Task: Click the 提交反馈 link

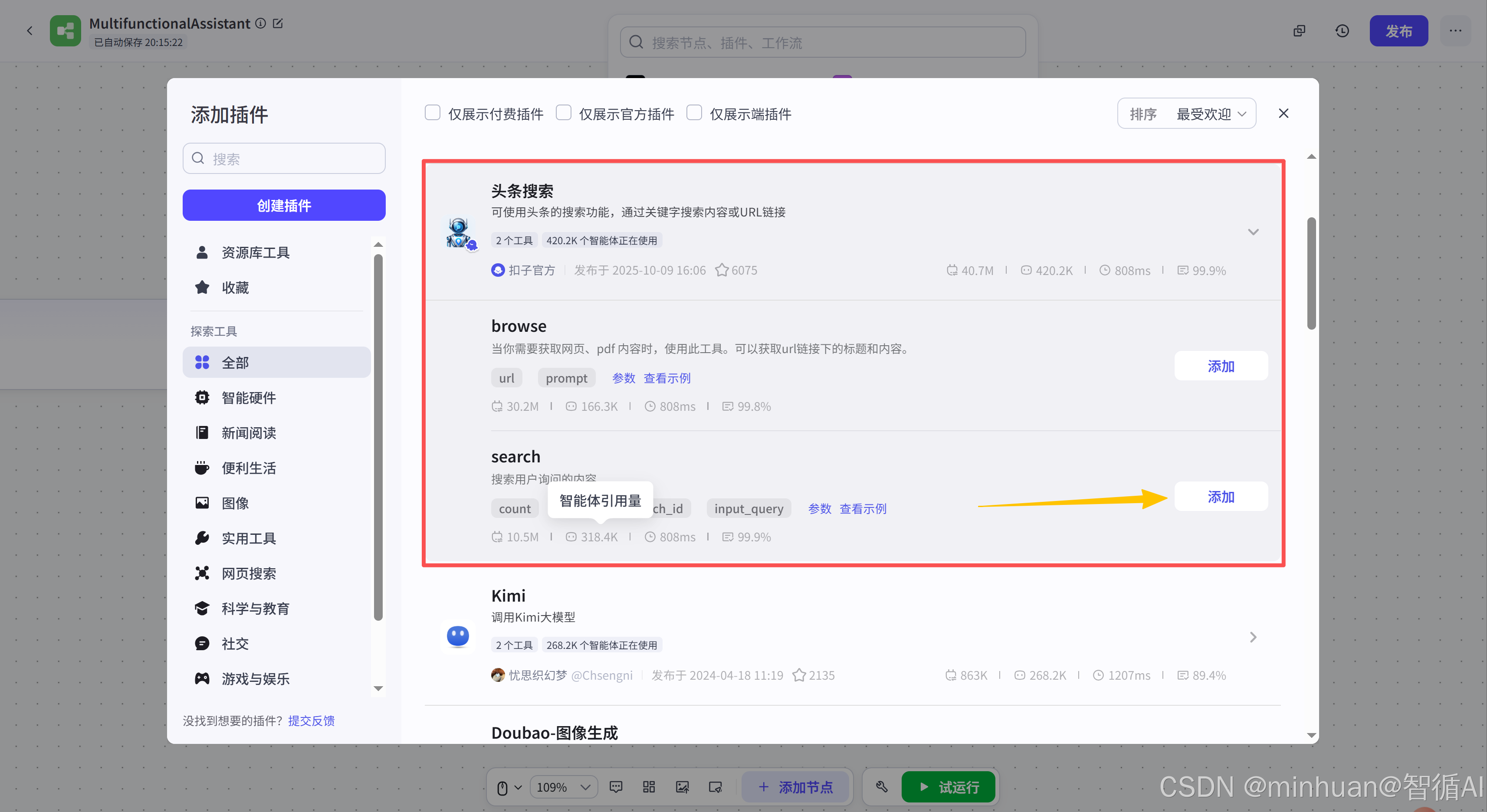Action: tap(311, 720)
